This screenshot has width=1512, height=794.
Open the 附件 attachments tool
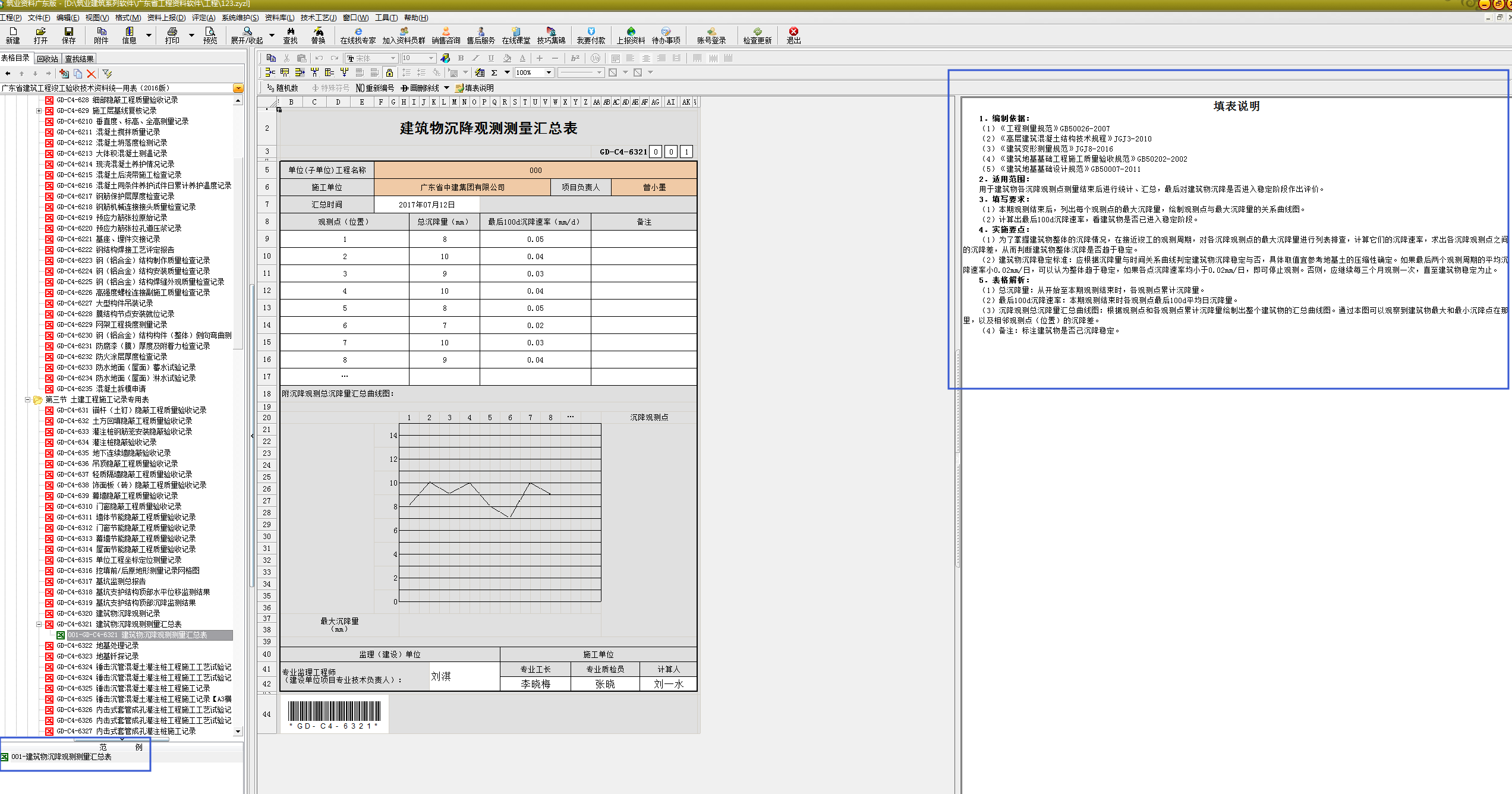(101, 35)
